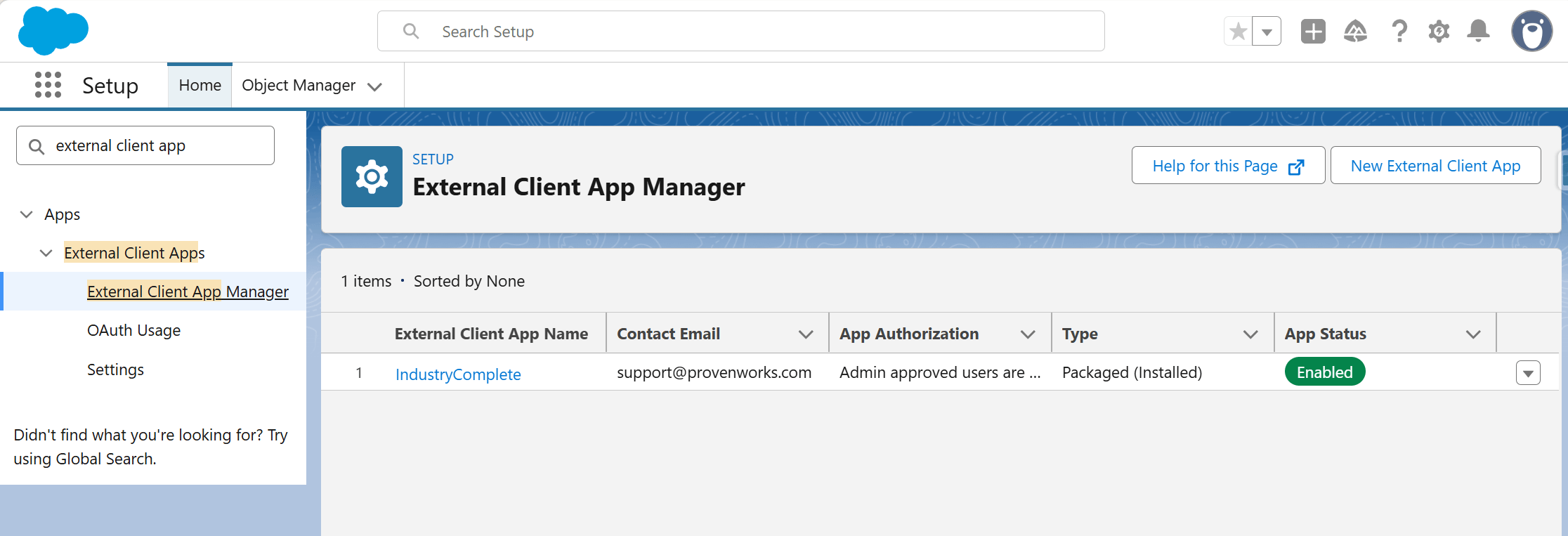The width and height of the screenshot is (1568, 536).
Task: Click the Salesforce cloud logo
Action: click(x=53, y=31)
